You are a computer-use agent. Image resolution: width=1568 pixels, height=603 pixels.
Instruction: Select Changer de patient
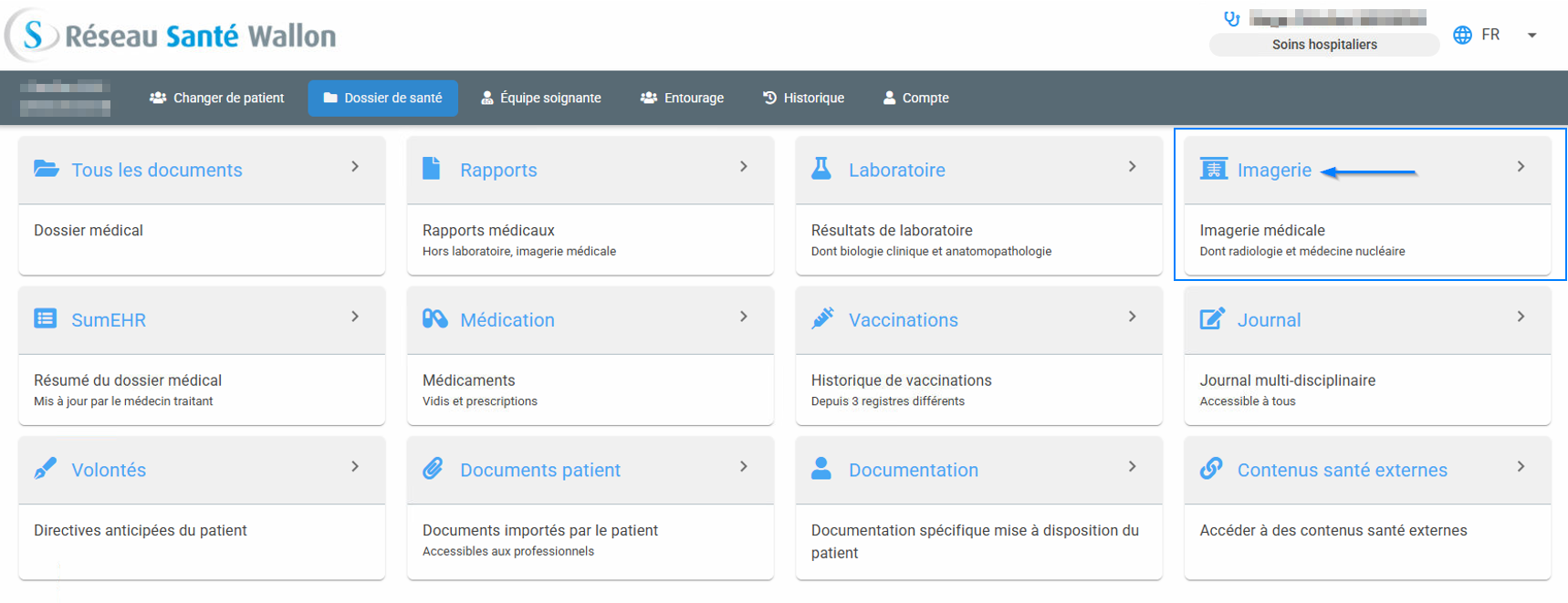click(217, 98)
